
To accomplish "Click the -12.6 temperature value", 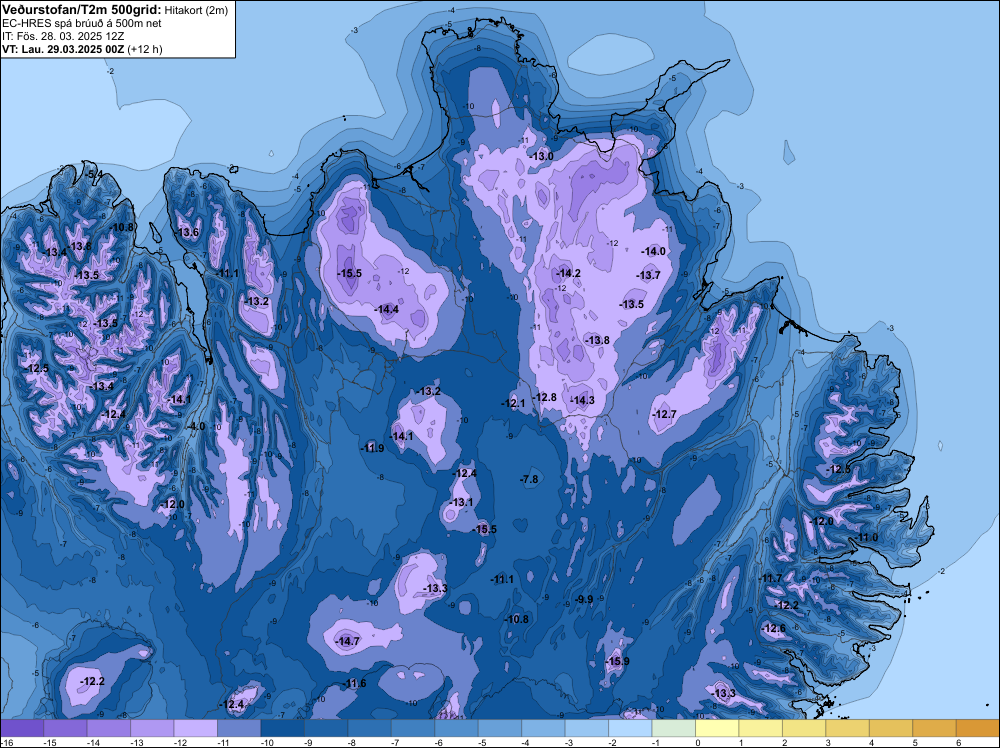I will 774,628.
